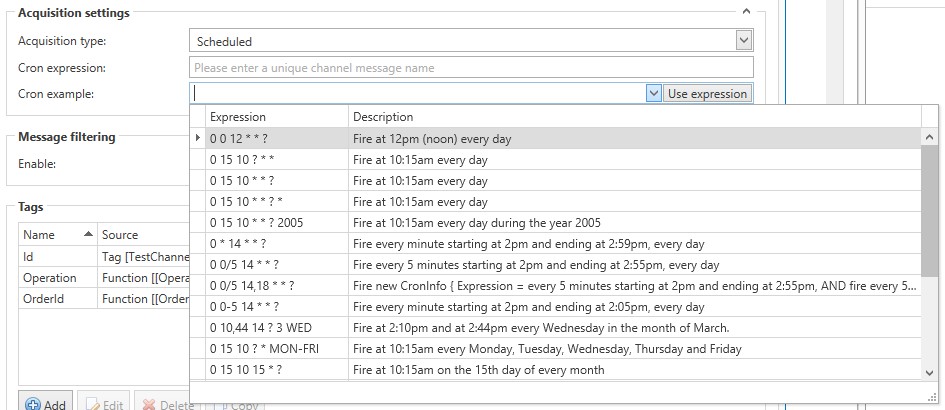Click the Add tag button

(44, 403)
